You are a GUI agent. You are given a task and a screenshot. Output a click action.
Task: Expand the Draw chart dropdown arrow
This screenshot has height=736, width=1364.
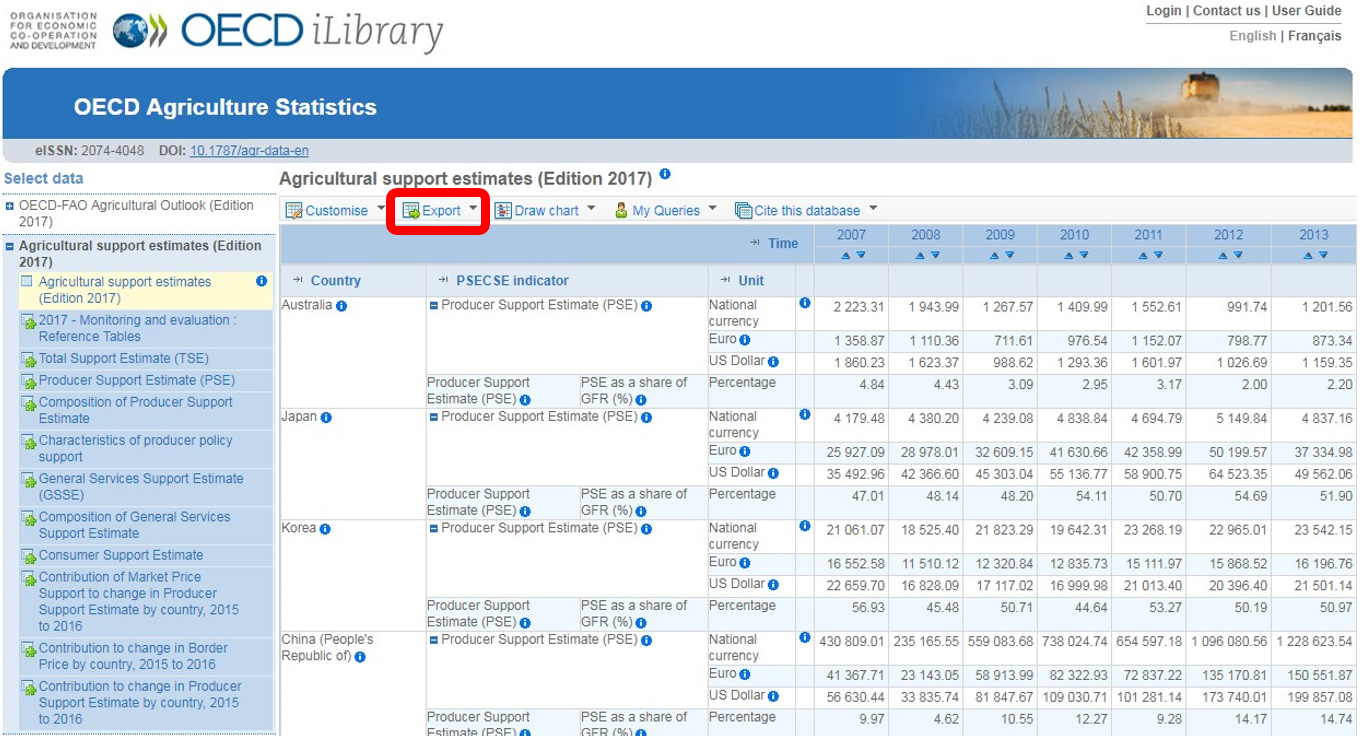pos(591,209)
